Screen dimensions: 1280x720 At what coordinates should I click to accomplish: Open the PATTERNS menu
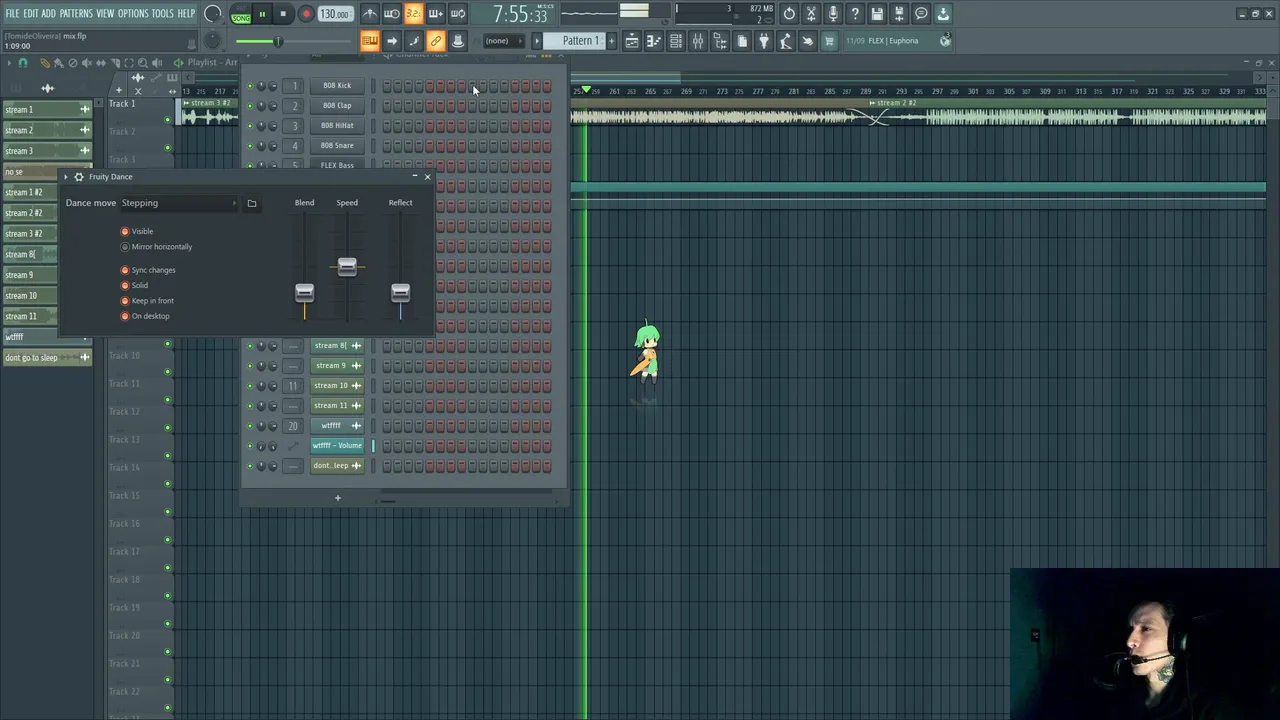(76, 13)
